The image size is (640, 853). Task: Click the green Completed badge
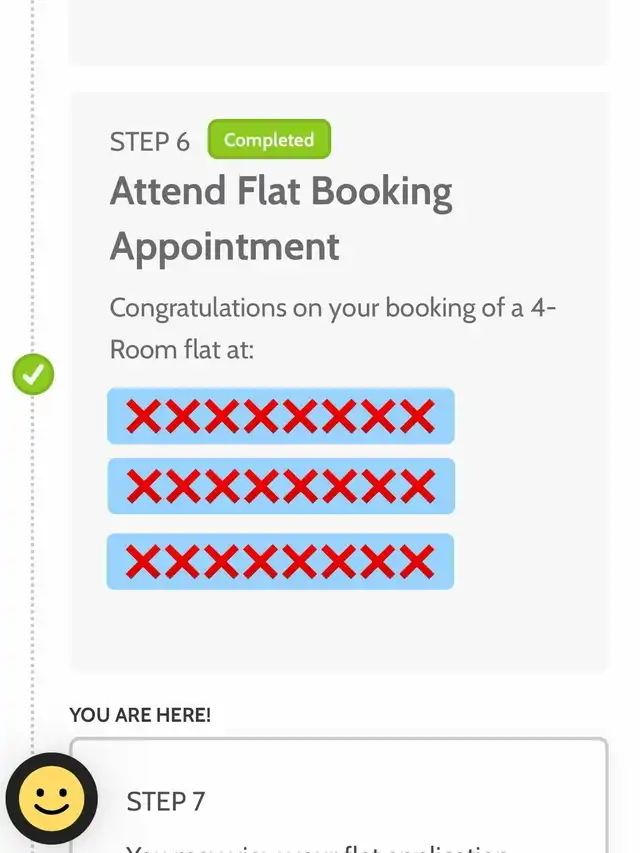[x=268, y=140]
